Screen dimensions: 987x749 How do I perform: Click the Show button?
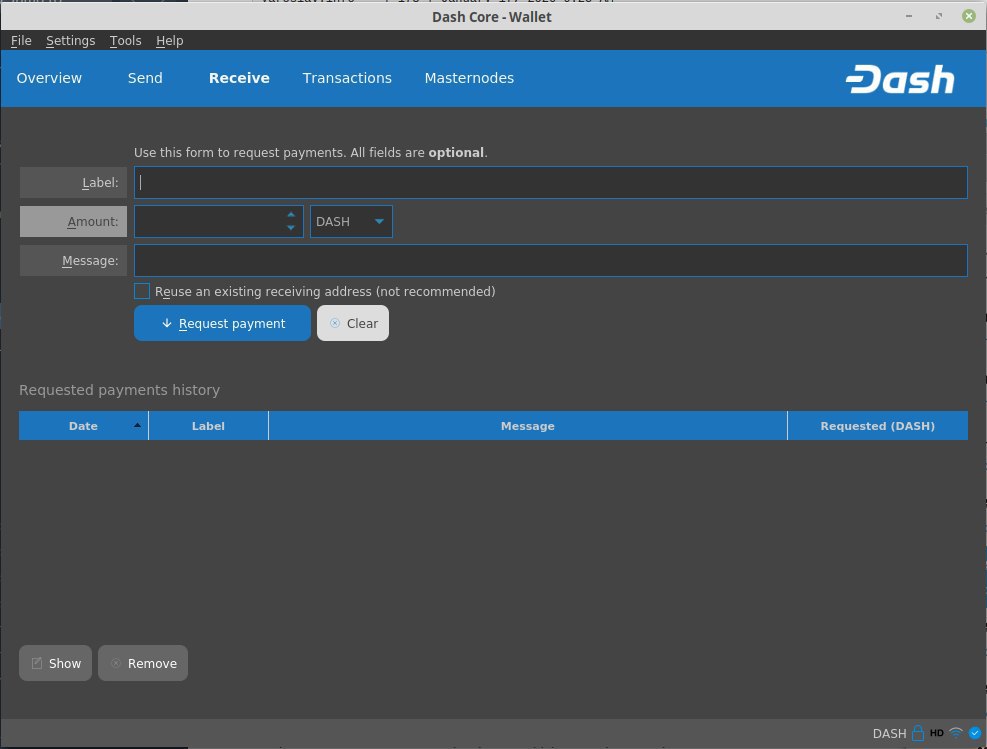pos(55,663)
